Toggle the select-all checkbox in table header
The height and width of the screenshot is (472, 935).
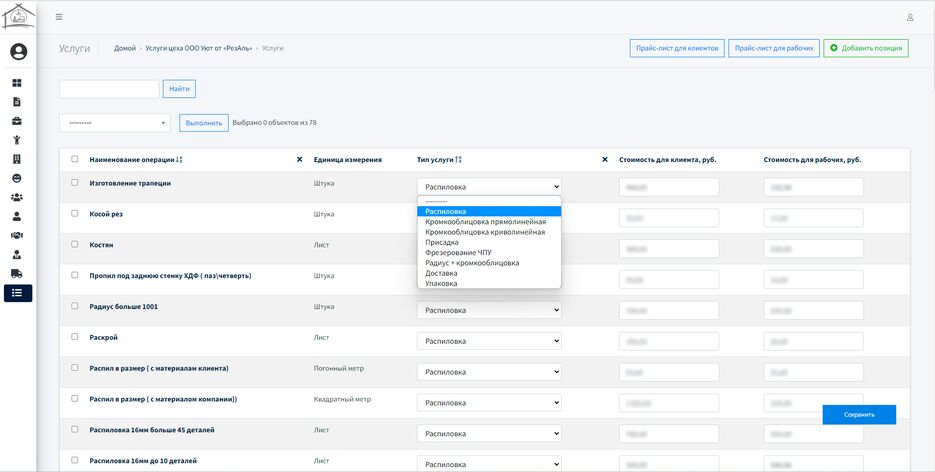tap(75, 159)
